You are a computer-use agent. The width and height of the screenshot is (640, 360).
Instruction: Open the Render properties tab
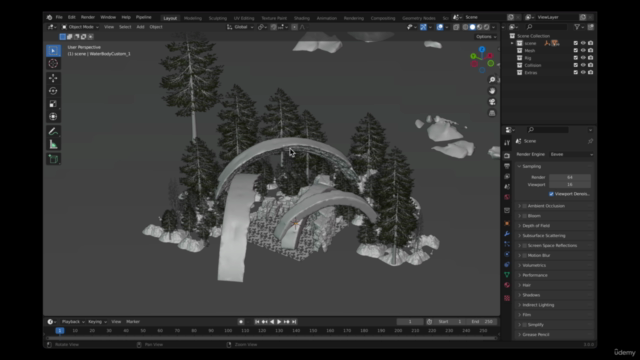(507, 156)
